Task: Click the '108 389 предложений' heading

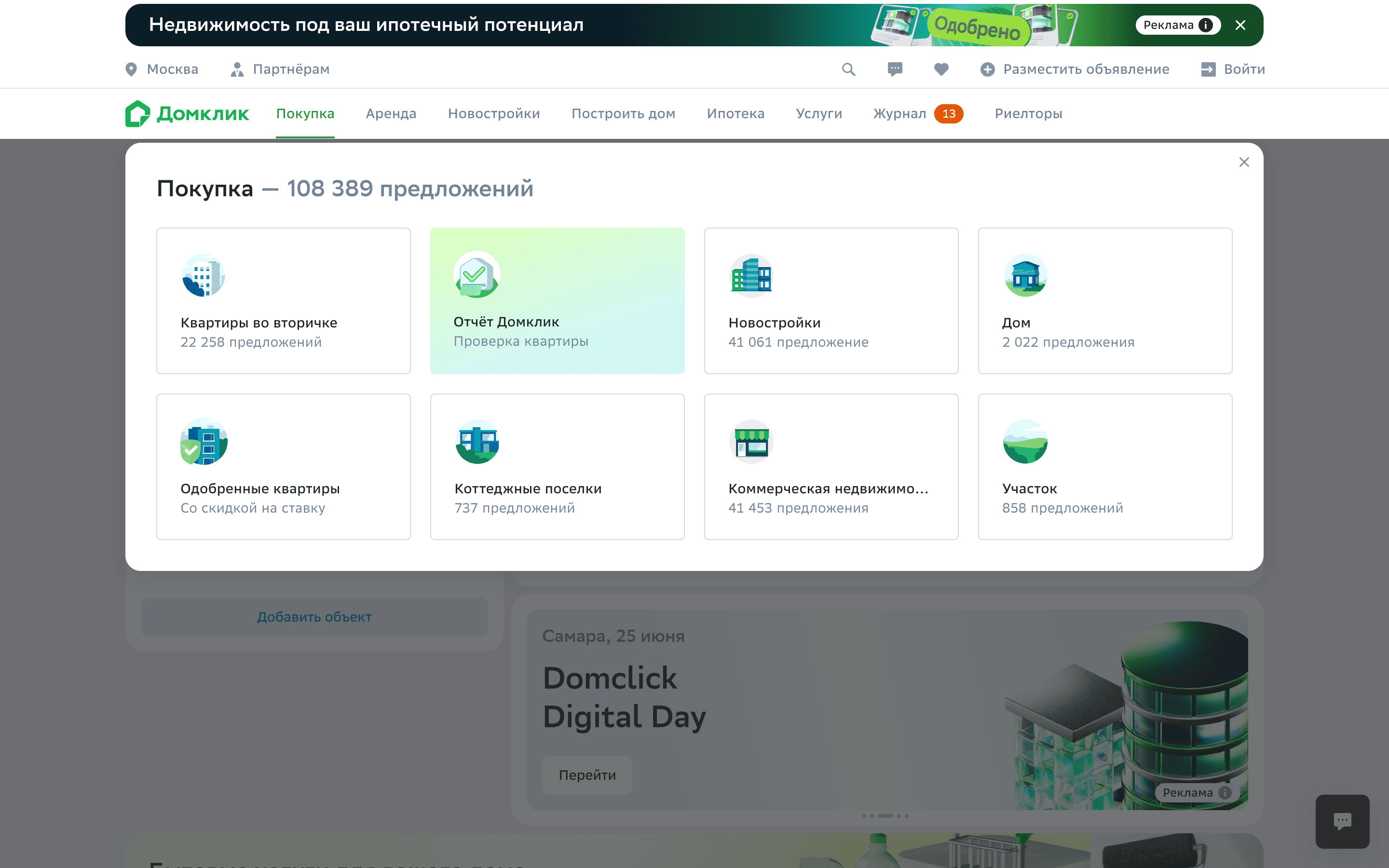Action: coord(410,188)
